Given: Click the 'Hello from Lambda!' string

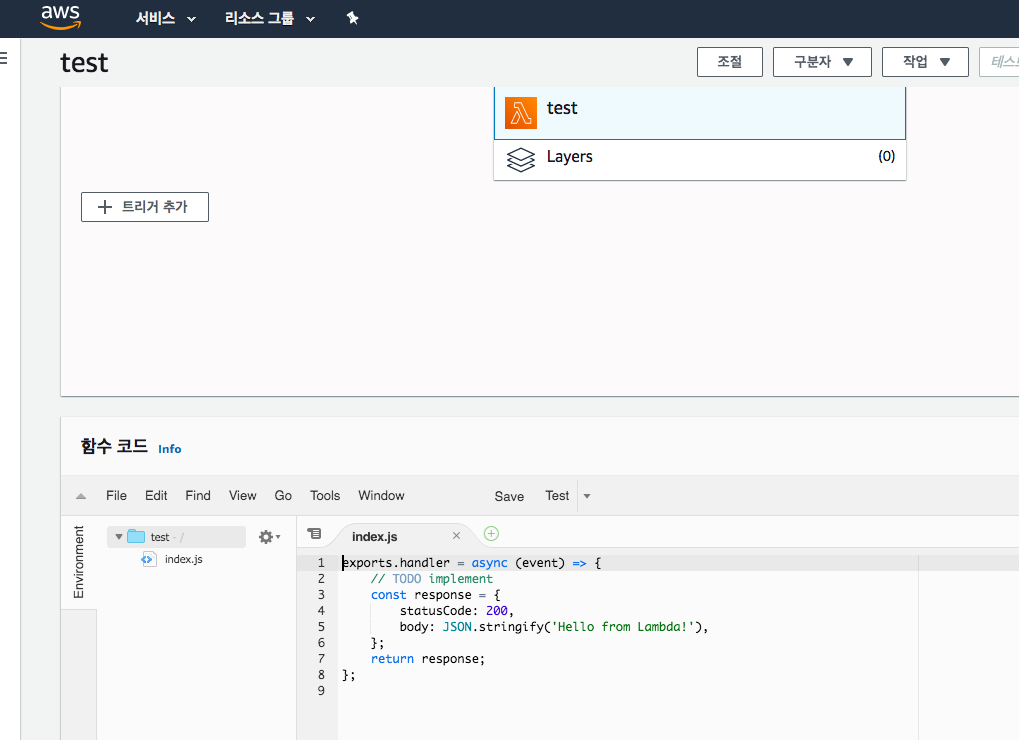Looking at the screenshot, I should click(x=623, y=627).
